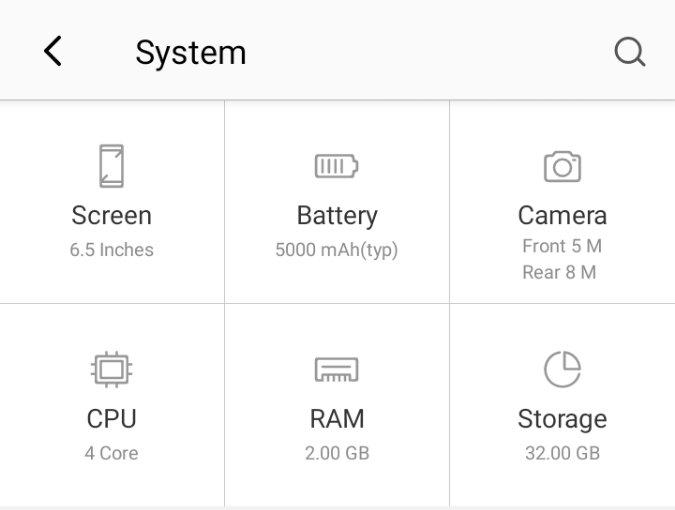Tap the Battery icon
This screenshot has width=675, height=510.
tap(336, 166)
